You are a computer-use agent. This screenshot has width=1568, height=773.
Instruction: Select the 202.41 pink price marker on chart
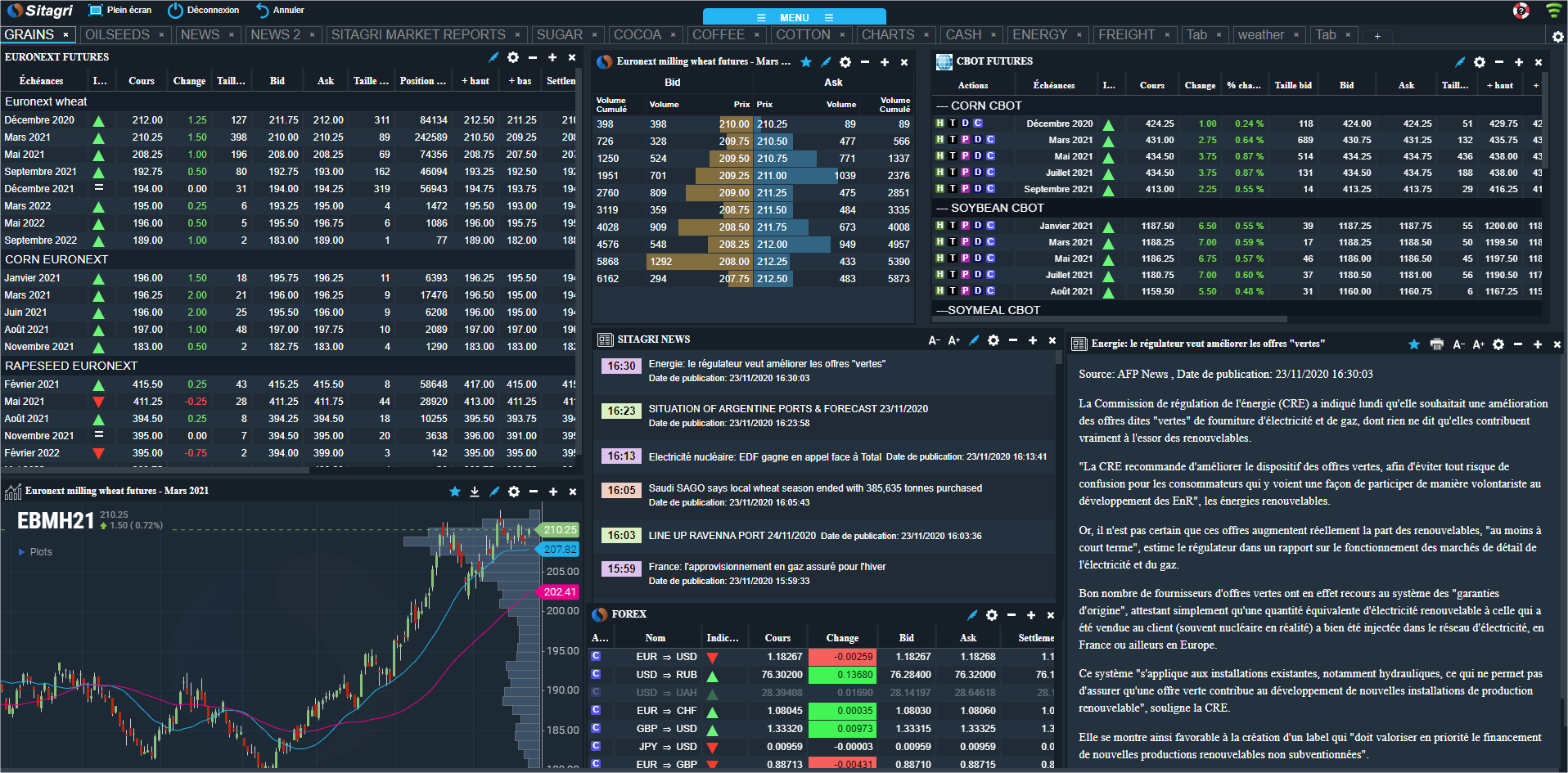click(x=560, y=591)
